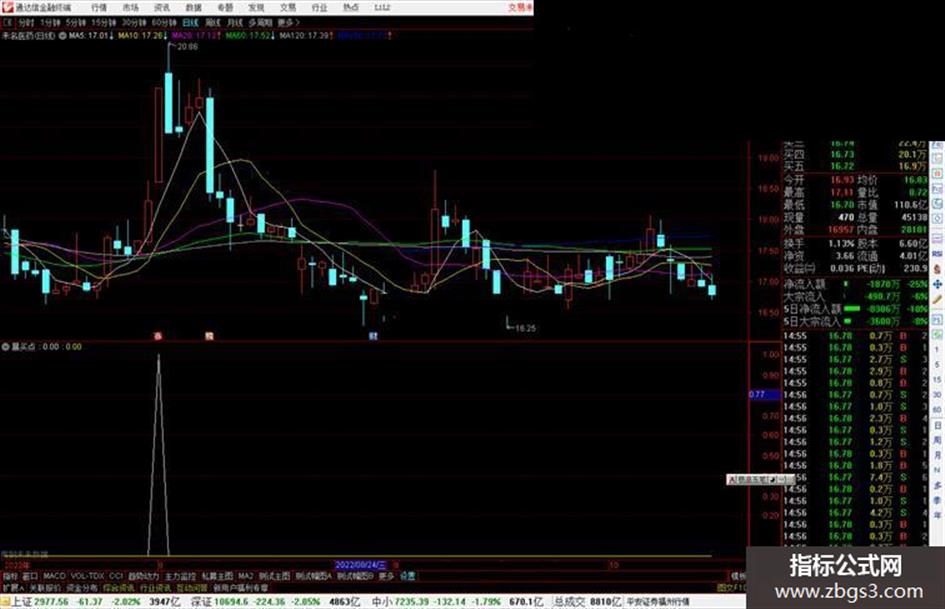Viewport: 945px width, 609px height.
Task: Open the 交易 menu
Action: point(287,7)
